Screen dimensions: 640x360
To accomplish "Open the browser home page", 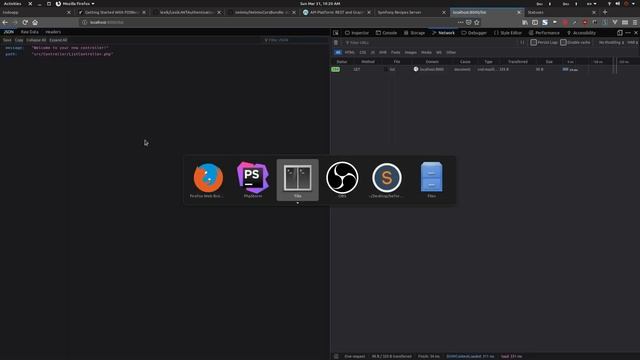I will (35, 22).
